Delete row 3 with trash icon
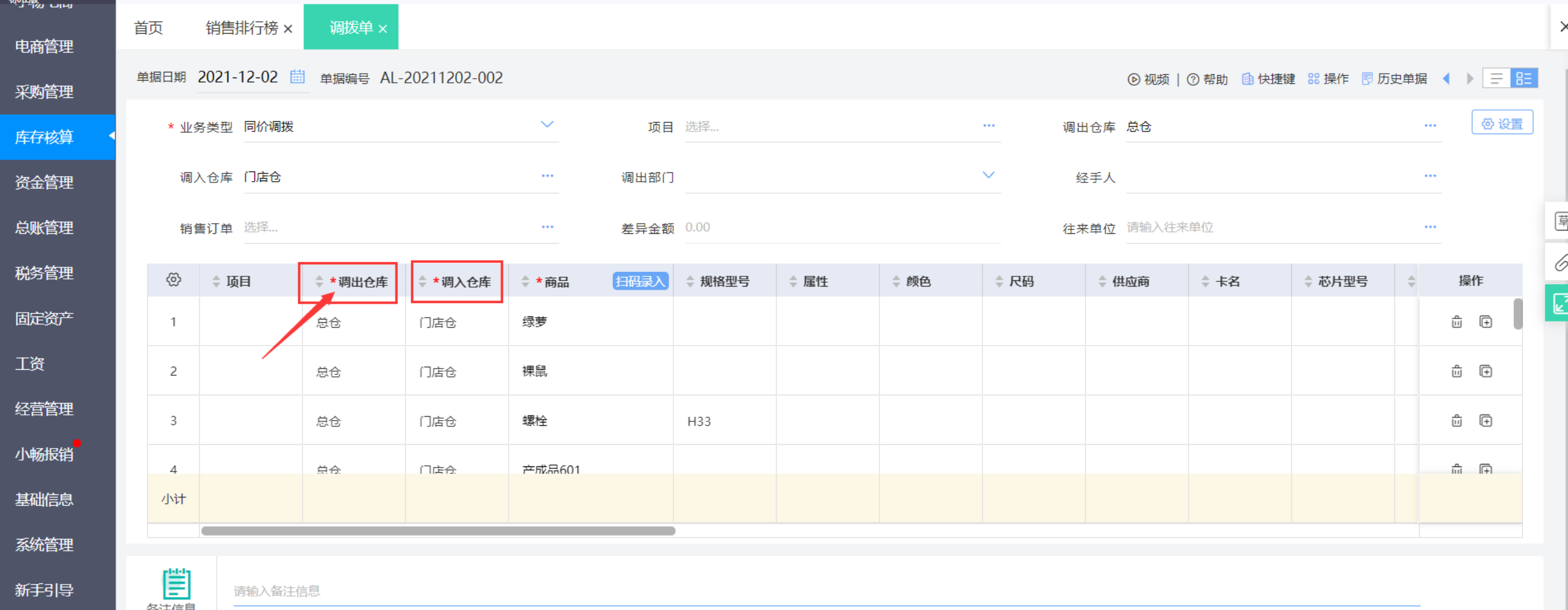Viewport: 1568px width, 610px height. [1457, 421]
